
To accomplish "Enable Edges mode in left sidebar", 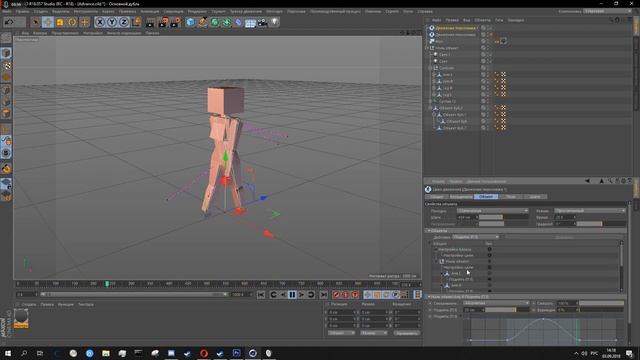I will pyautogui.click(x=6, y=102).
